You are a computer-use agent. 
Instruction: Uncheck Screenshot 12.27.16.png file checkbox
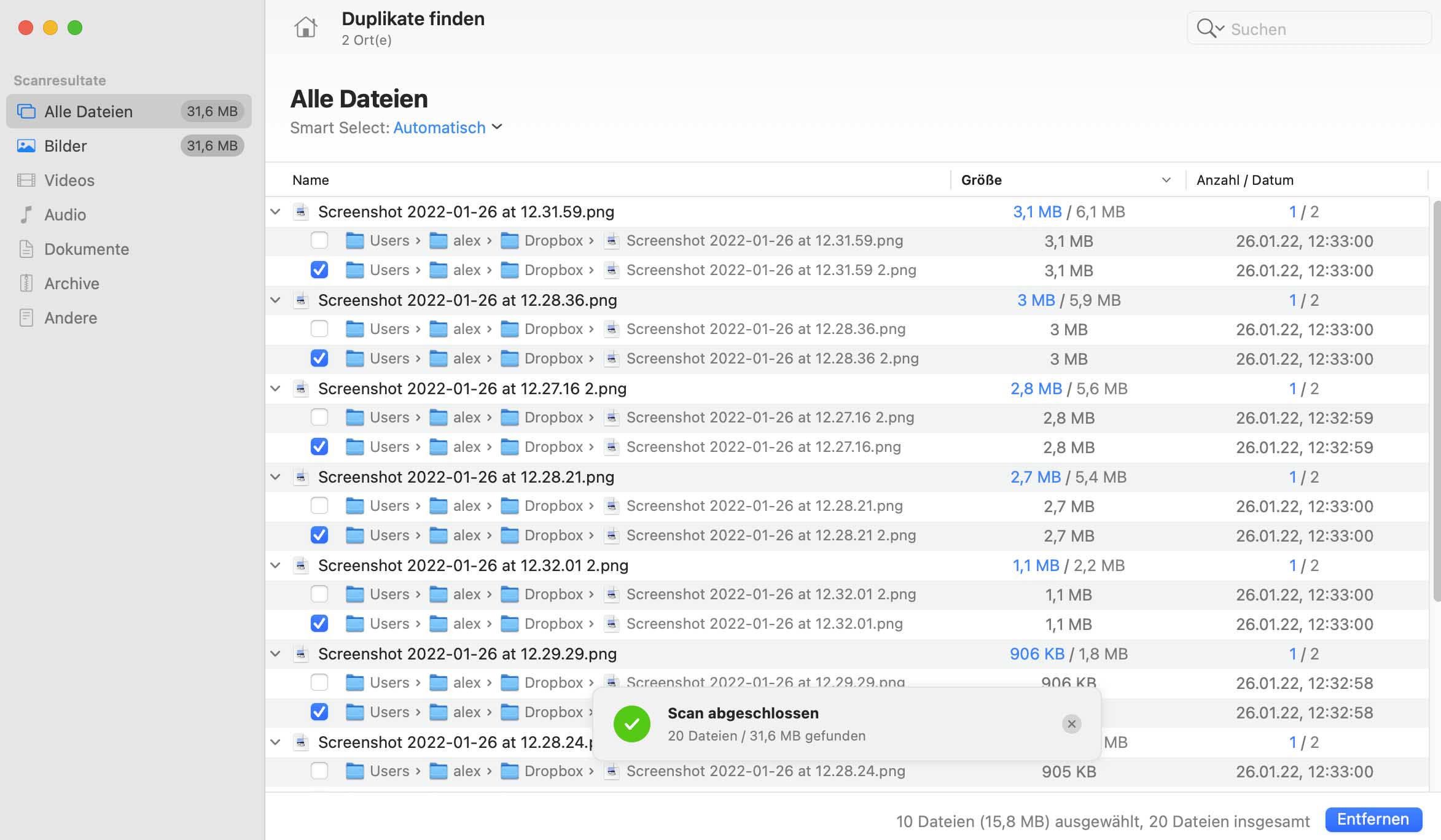click(319, 446)
